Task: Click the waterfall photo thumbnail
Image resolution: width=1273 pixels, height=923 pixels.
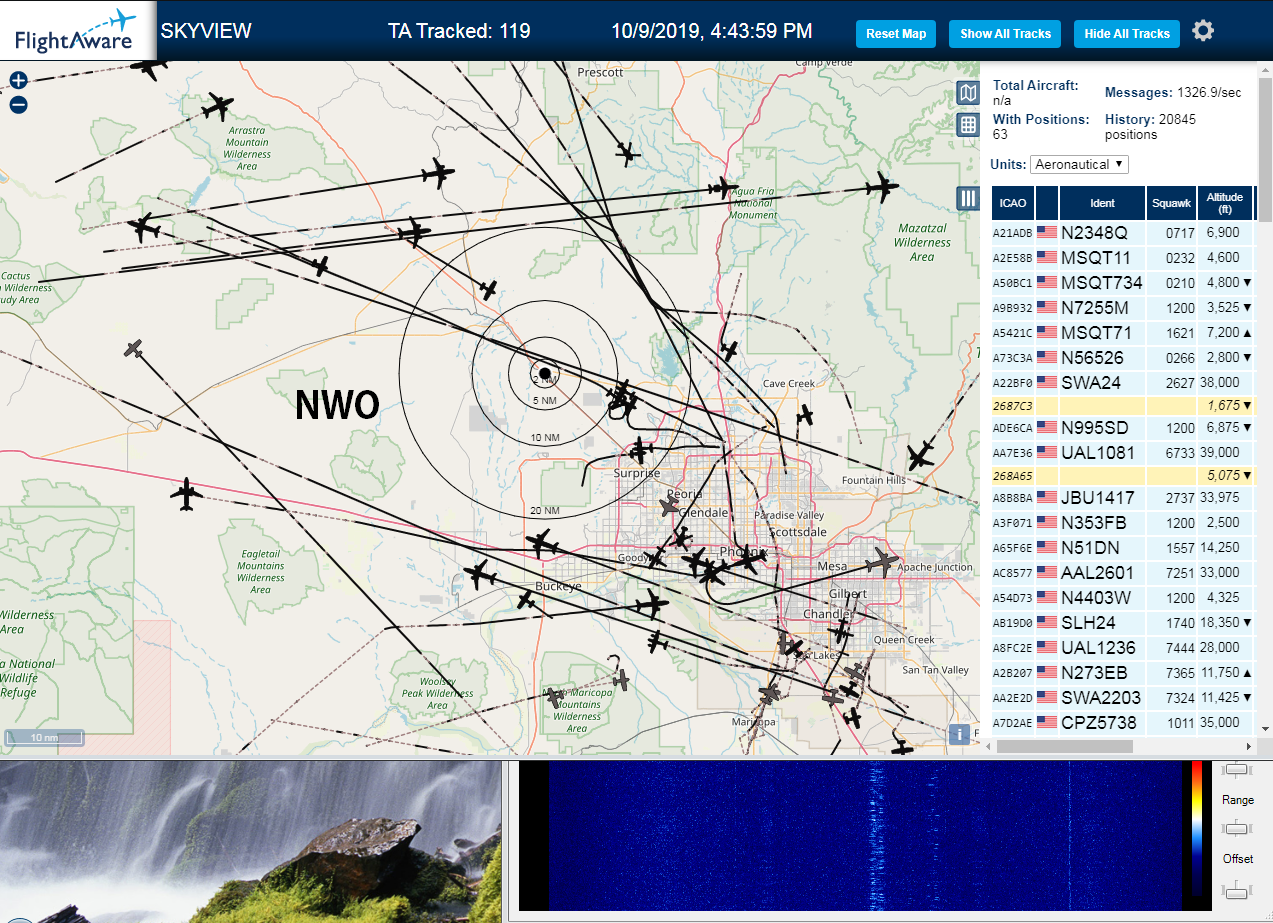Action: pos(250,842)
